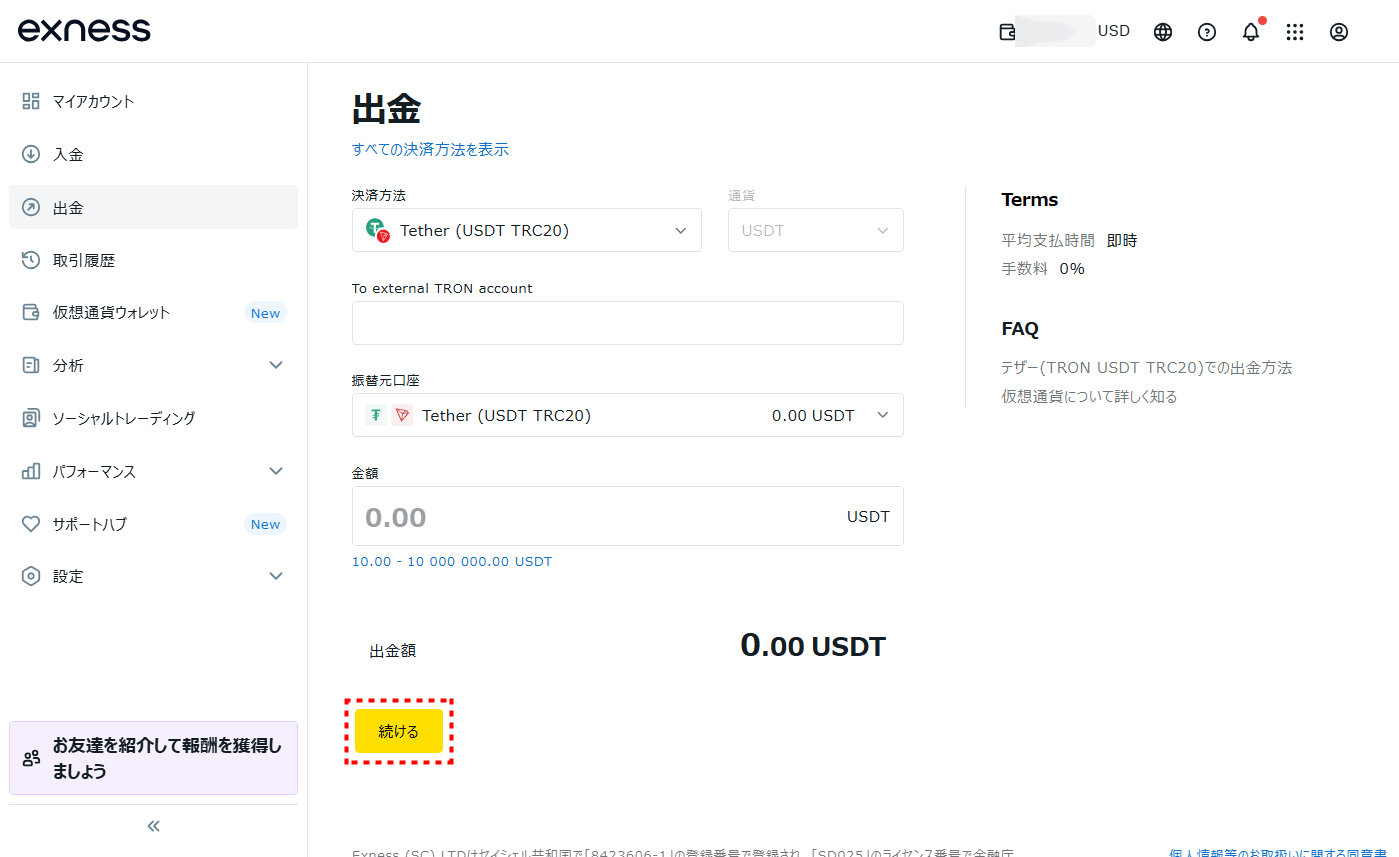Click the 仮想通貨ウォレット wallet icon
The width and height of the screenshot is (1399, 857).
point(31,312)
